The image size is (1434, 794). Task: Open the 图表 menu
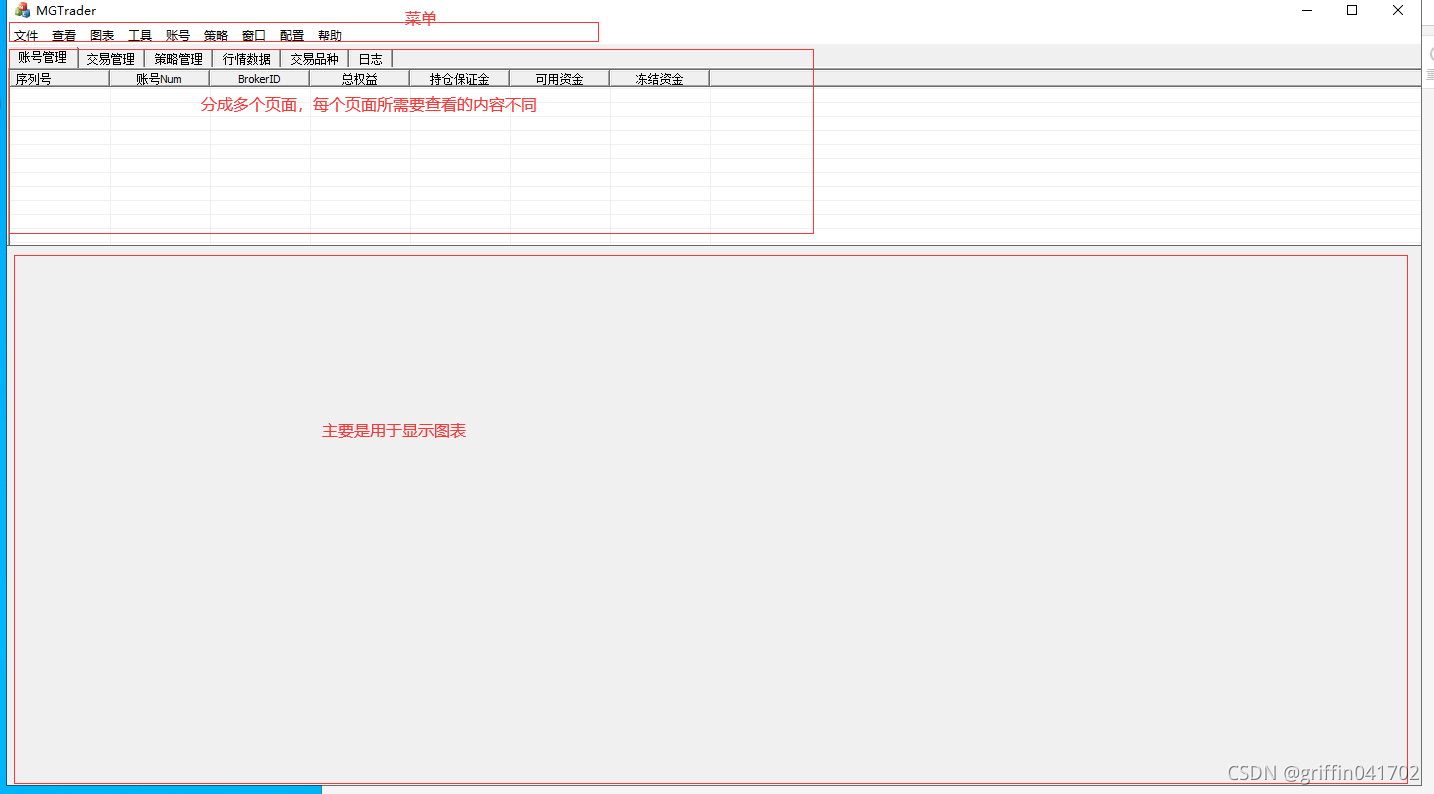click(x=102, y=35)
